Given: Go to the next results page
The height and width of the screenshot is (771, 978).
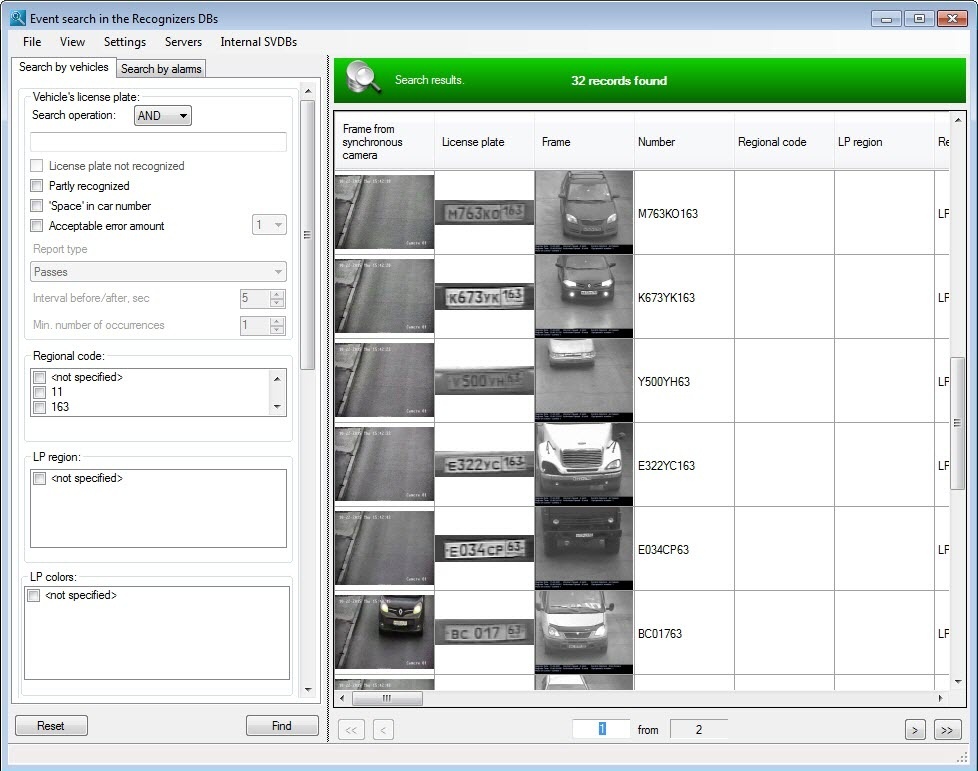Looking at the screenshot, I should pos(914,730).
